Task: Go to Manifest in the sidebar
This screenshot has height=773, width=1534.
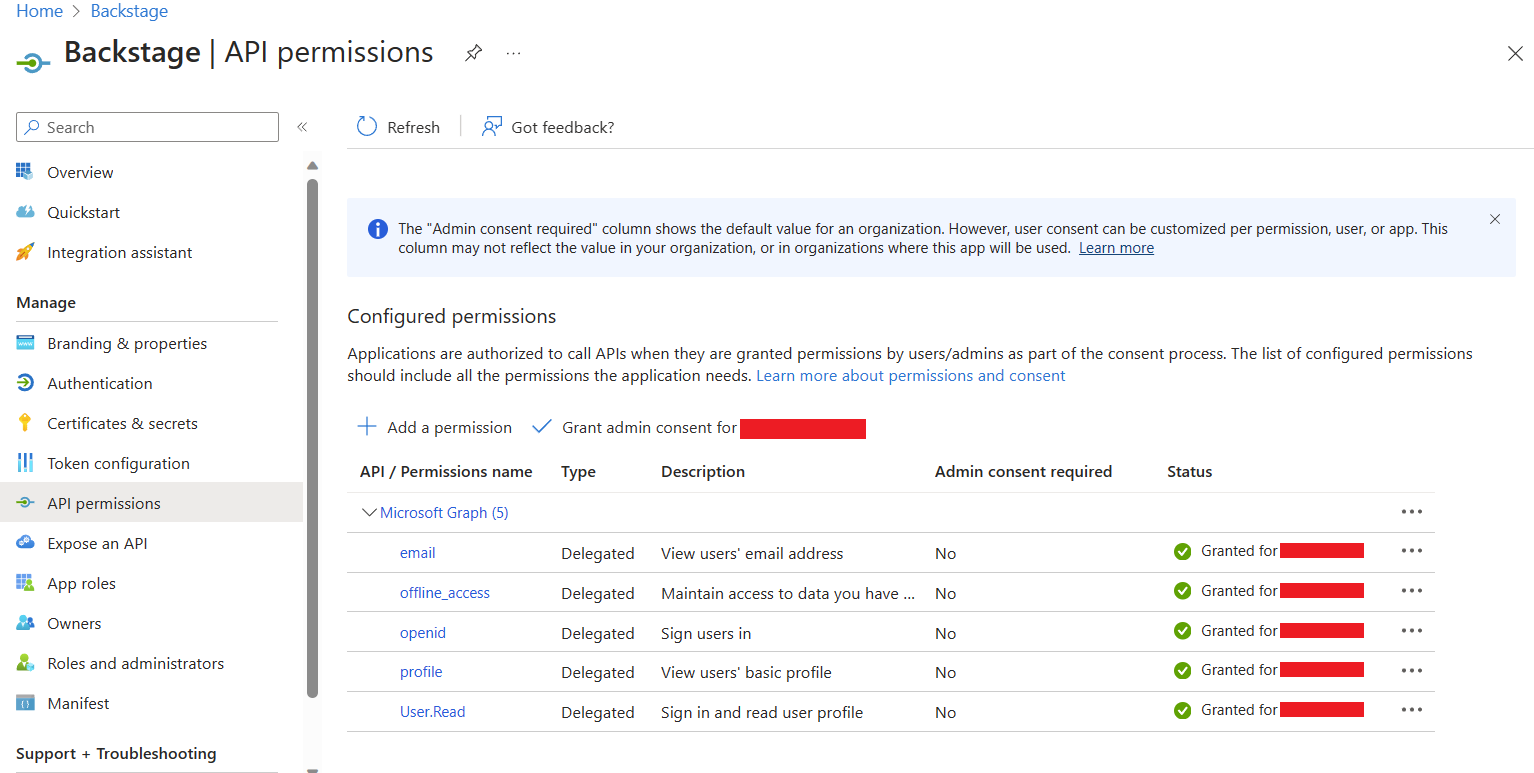Action: tap(78, 703)
